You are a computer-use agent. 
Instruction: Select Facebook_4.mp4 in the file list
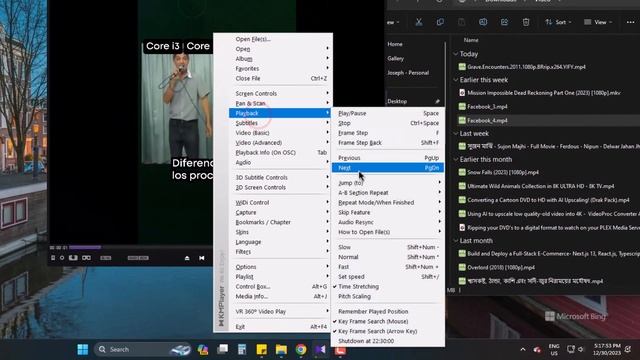click(x=487, y=120)
